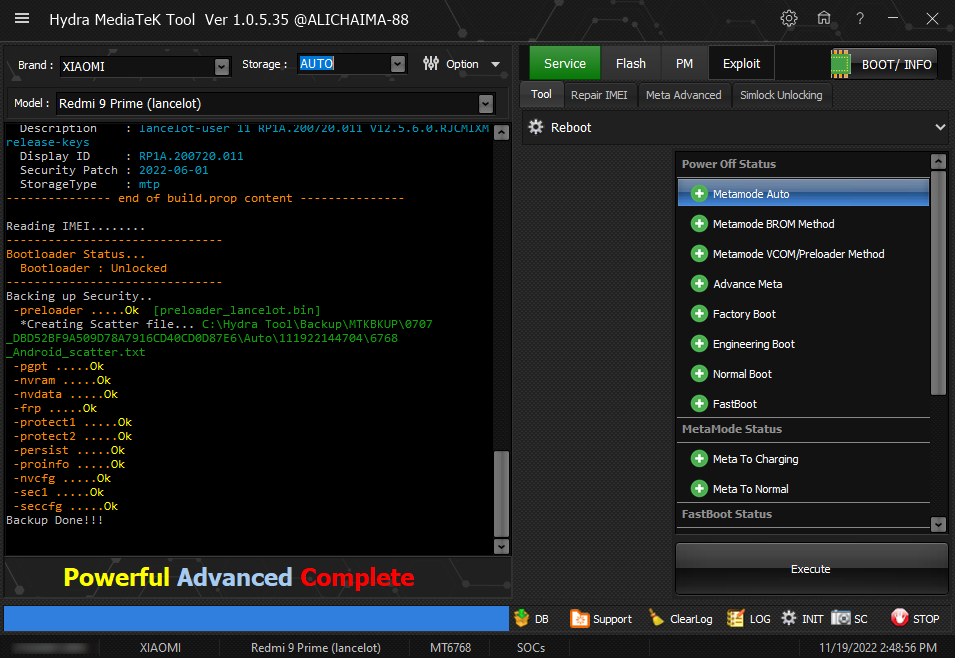Click the green plus beside Engineering Boot
Image resolution: width=955 pixels, height=658 pixels.
pyautogui.click(x=699, y=344)
